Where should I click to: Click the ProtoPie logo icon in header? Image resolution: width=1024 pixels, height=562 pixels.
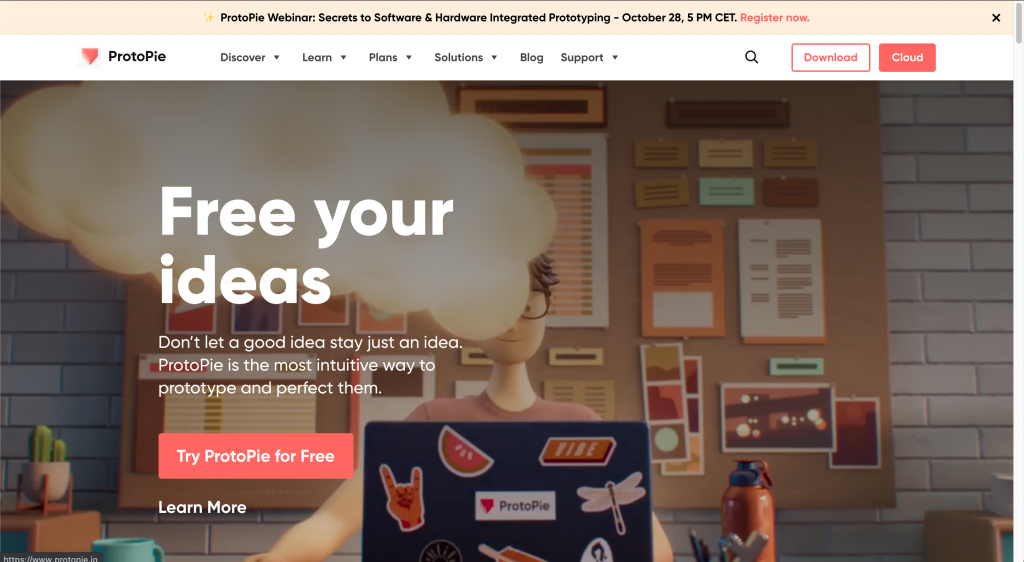(89, 57)
